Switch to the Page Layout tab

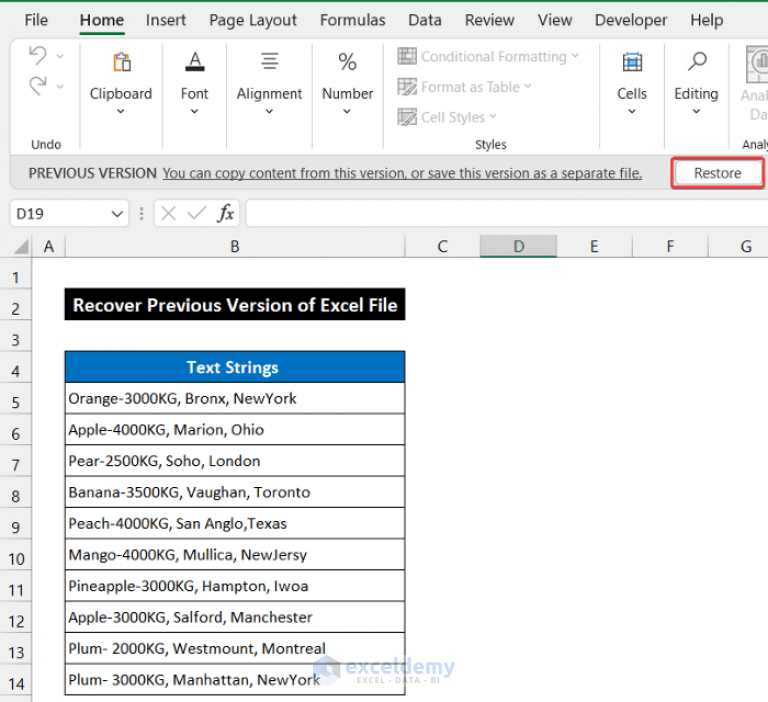[253, 20]
